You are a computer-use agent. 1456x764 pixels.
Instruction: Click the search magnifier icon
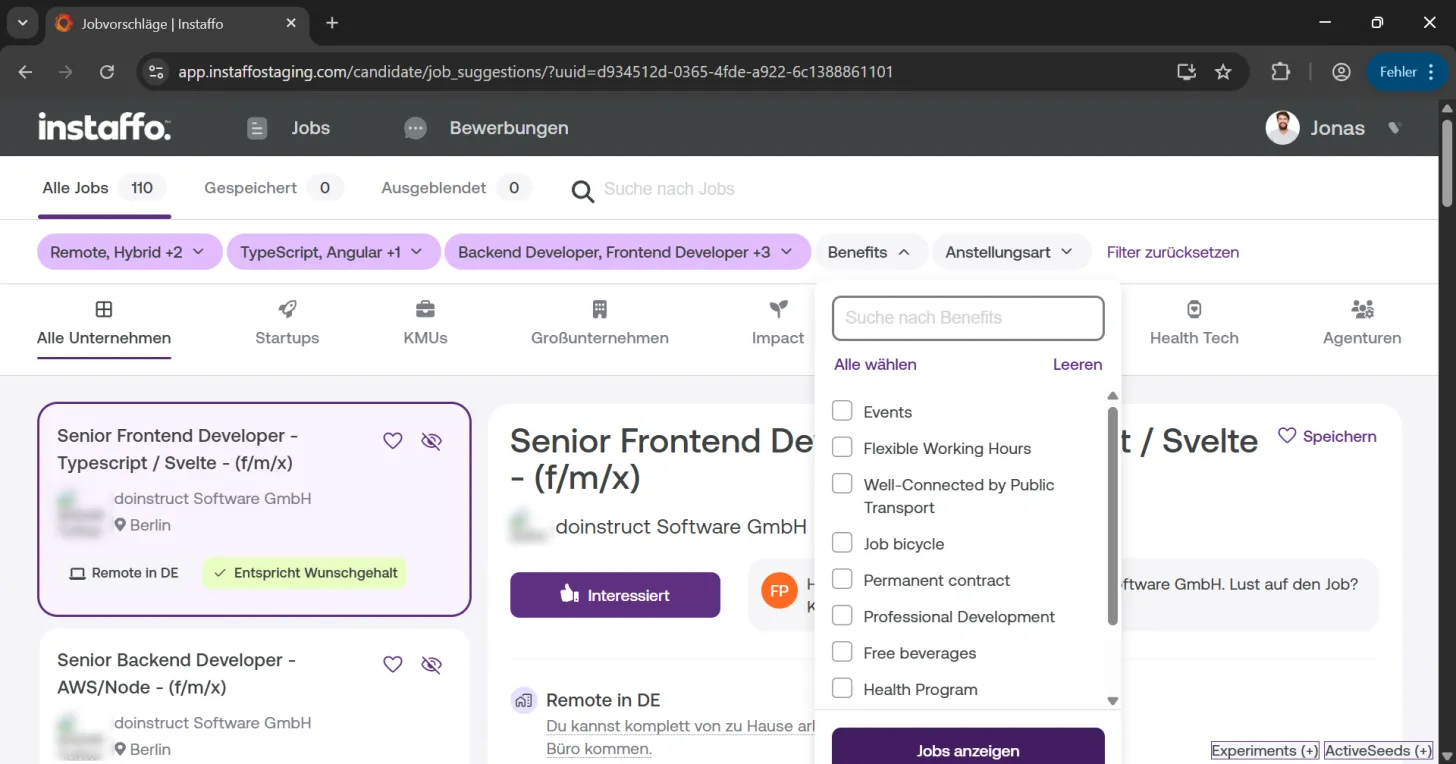[x=582, y=190]
